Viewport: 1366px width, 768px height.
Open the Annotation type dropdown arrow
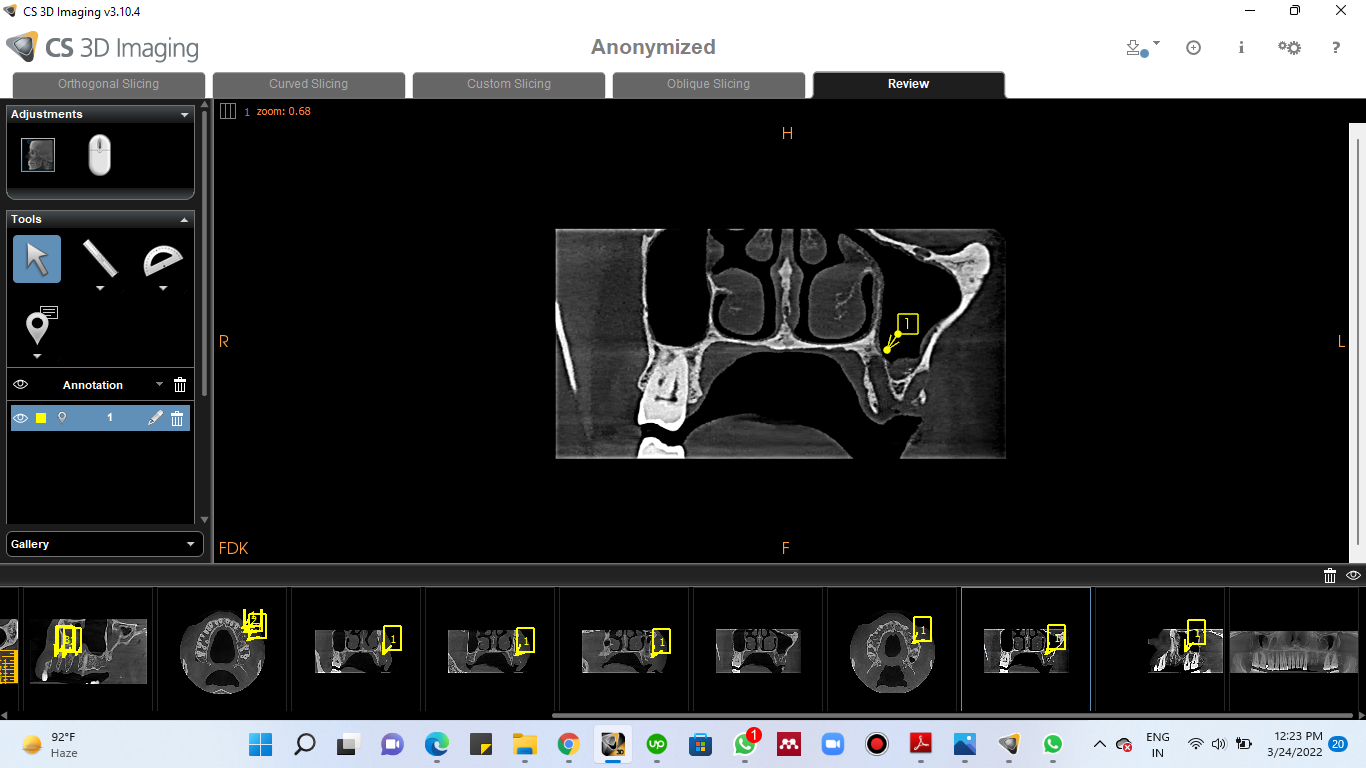[x=159, y=385]
